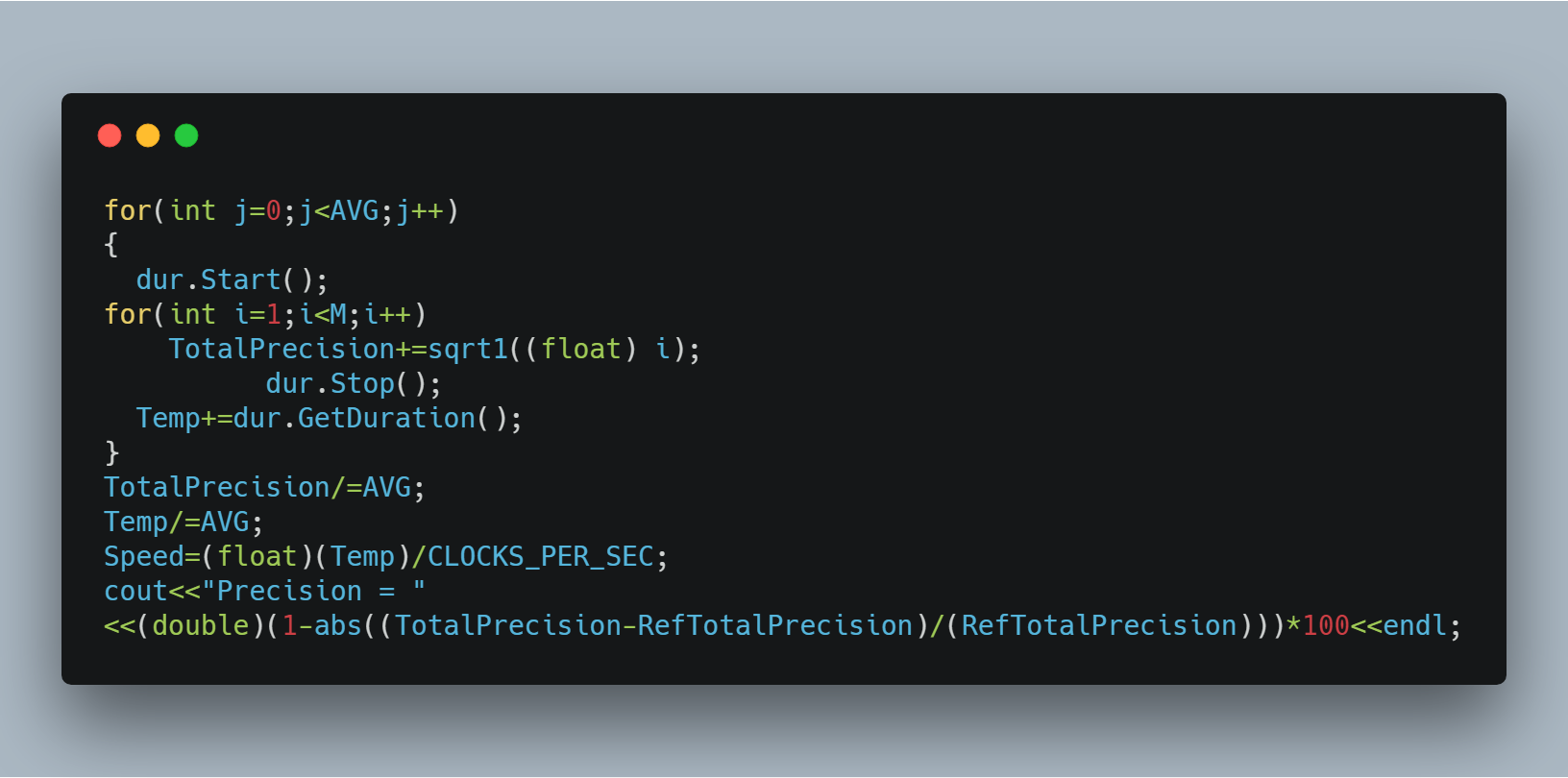Click on the dur.Stop() call
This screenshot has width=1568, height=778.
click(353, 384)
